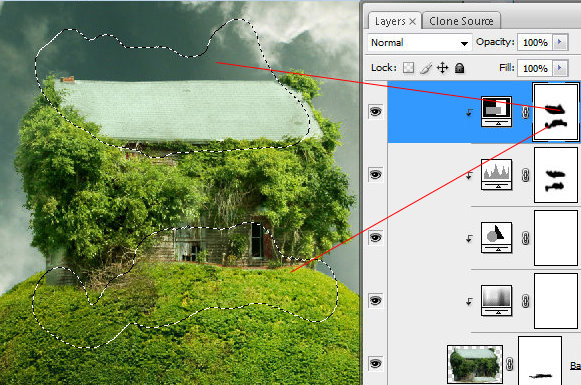Click the Selective Color layer's clipping arrow
Image resolution: width=581 pixels, height=385 pixels.
[469, 238]
